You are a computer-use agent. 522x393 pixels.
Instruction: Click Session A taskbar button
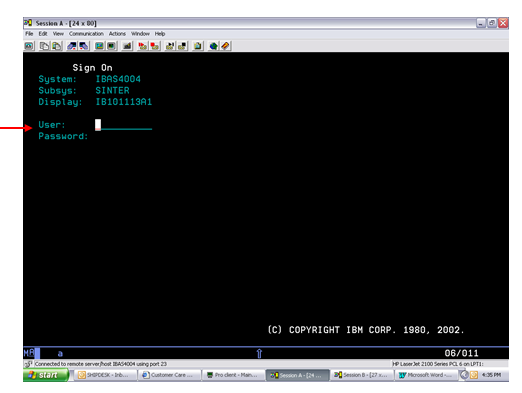pos(297,375)
